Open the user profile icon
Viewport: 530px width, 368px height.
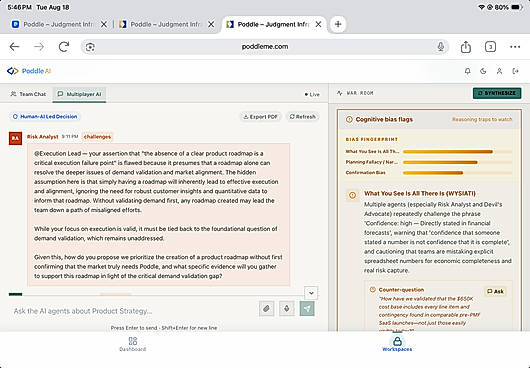(499, 71)
